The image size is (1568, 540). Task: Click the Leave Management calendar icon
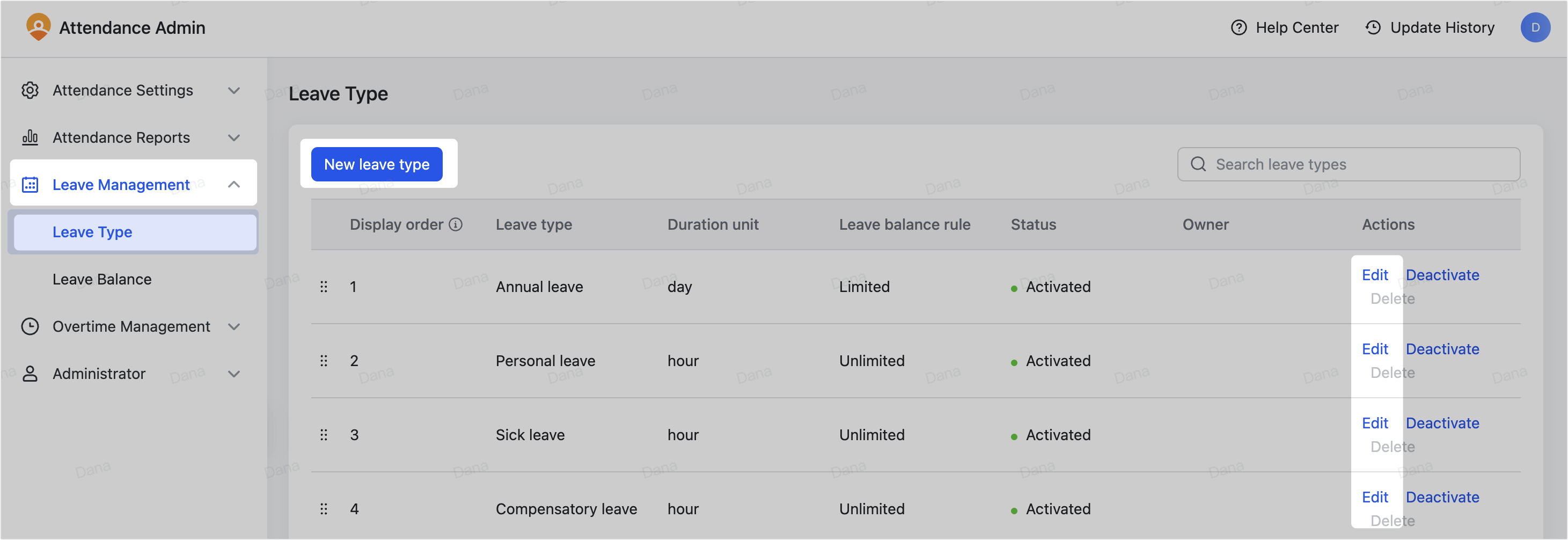[31, 184]
